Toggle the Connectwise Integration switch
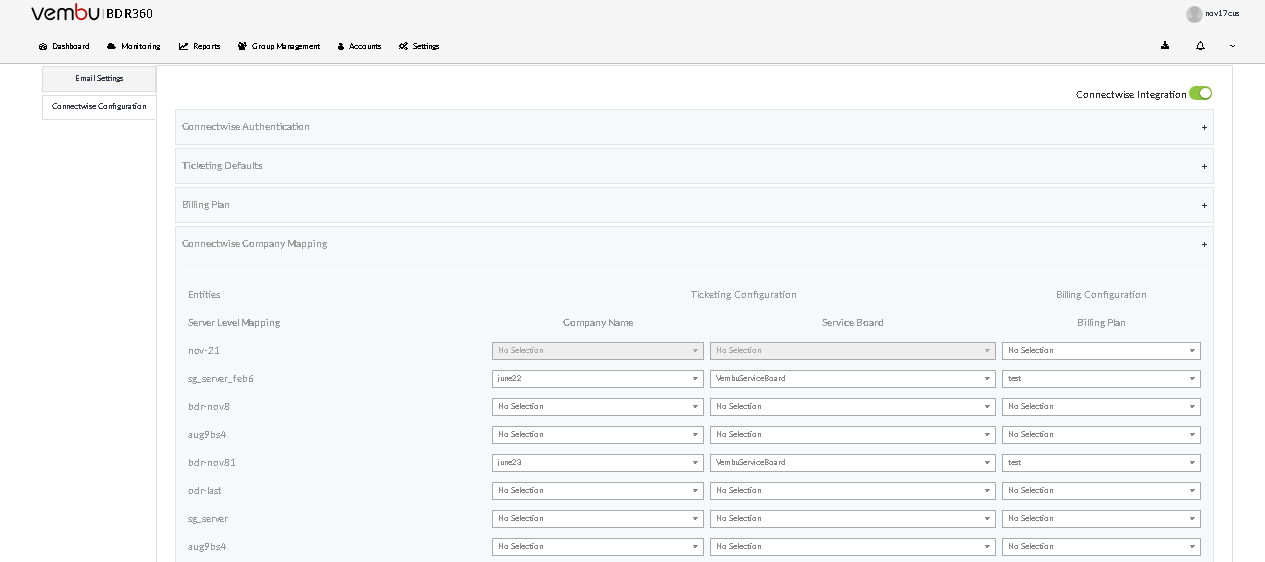 click(1200, 93)
